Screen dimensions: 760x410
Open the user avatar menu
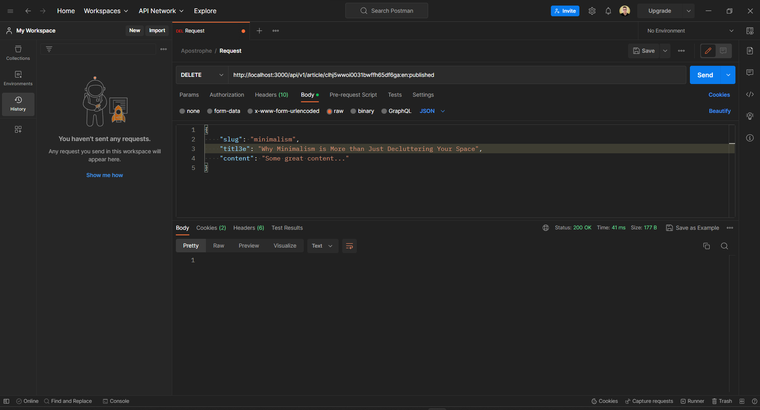(625, 11)
